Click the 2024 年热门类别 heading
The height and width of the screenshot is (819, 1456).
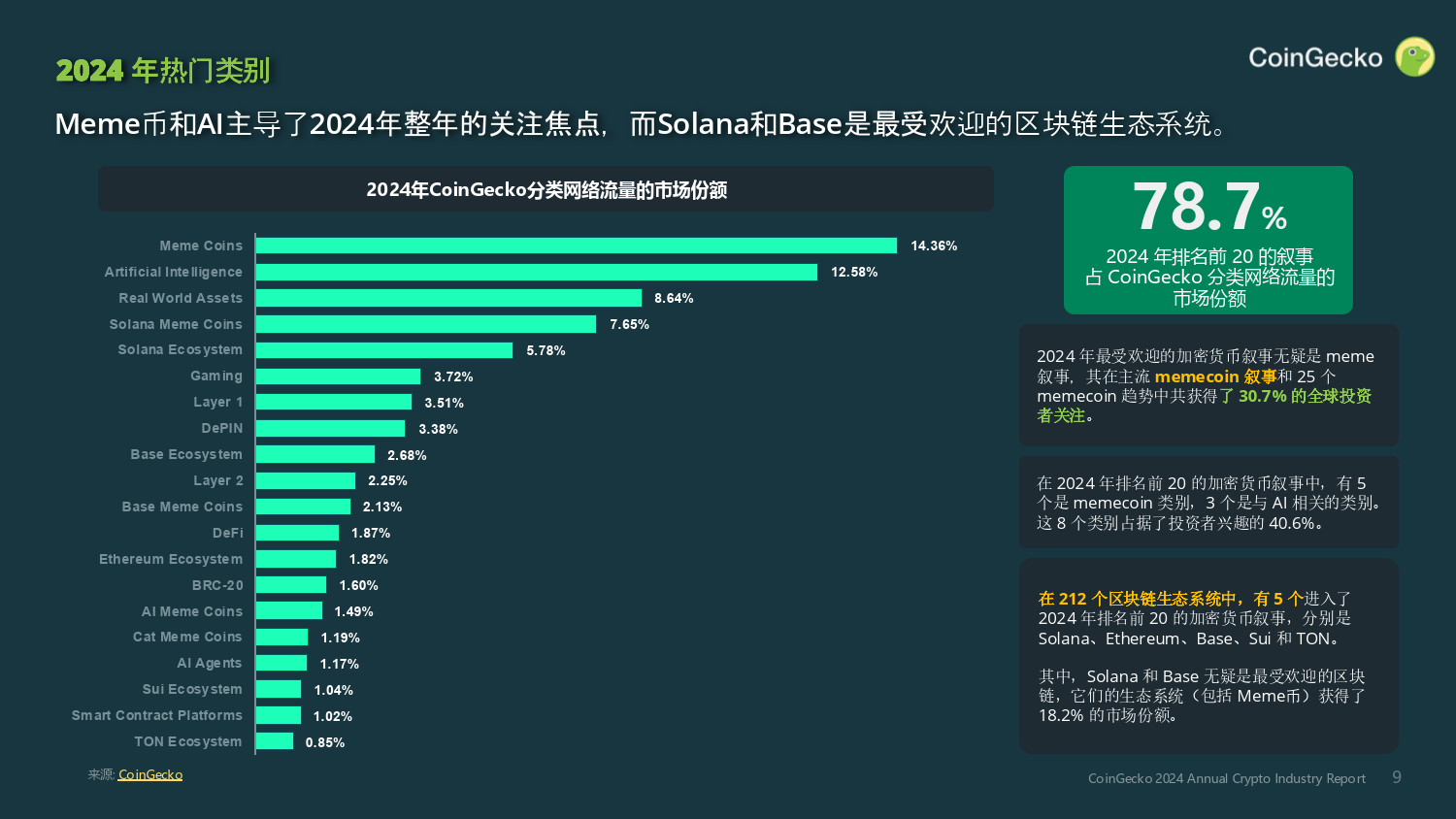(163, 70)
